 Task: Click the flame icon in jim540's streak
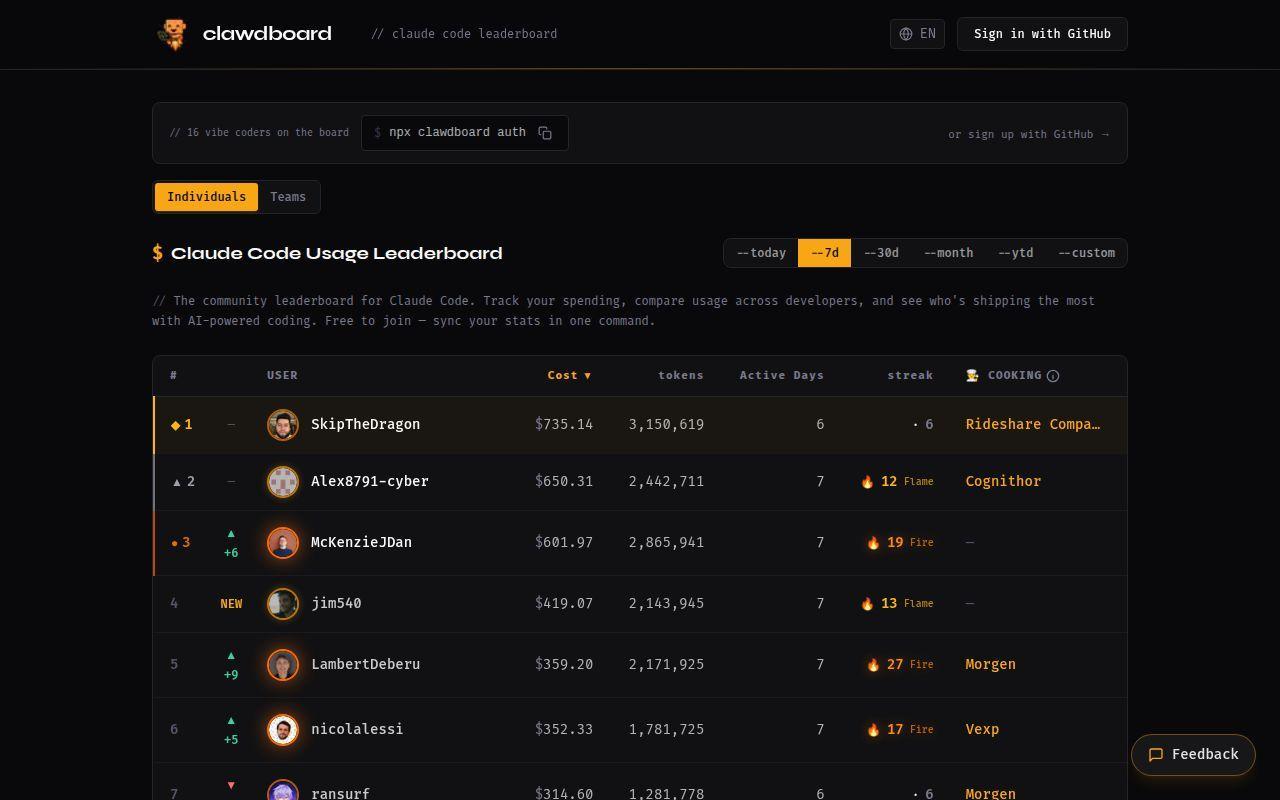[867, 604]
